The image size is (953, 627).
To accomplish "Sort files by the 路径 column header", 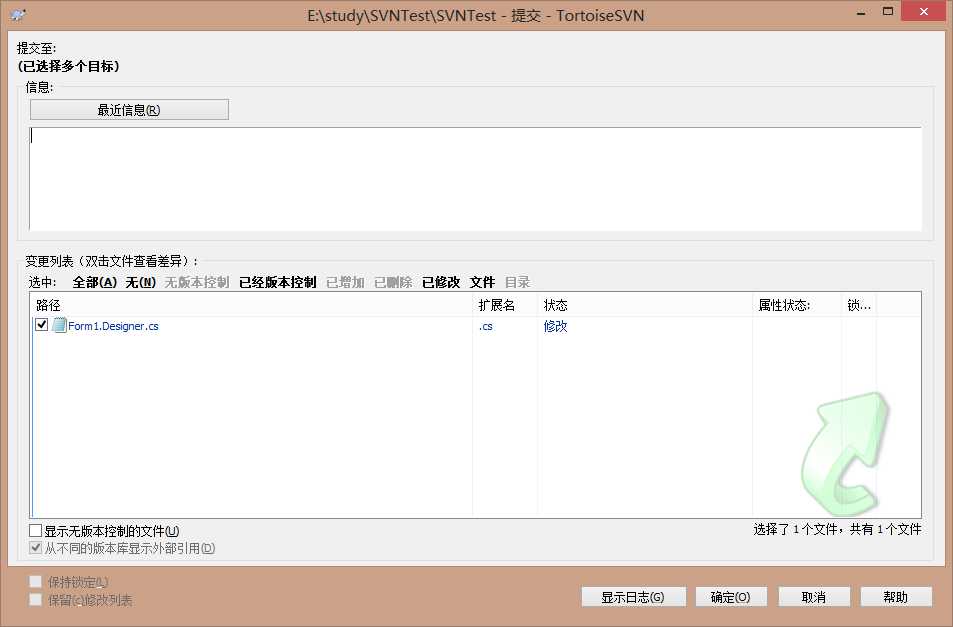I will [46, 304].
